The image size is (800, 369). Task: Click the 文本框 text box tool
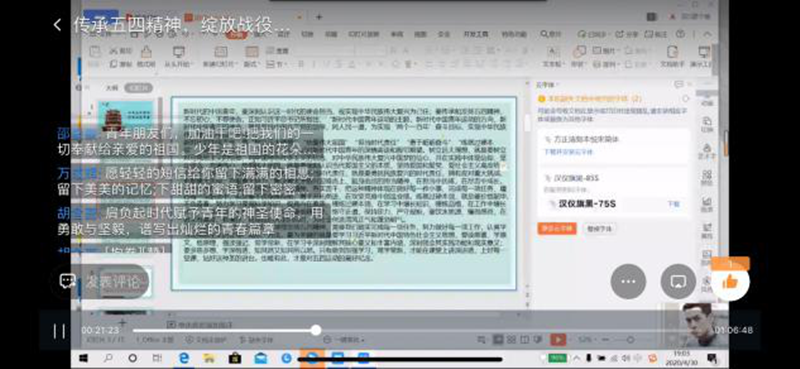click(x=552, y=57)
